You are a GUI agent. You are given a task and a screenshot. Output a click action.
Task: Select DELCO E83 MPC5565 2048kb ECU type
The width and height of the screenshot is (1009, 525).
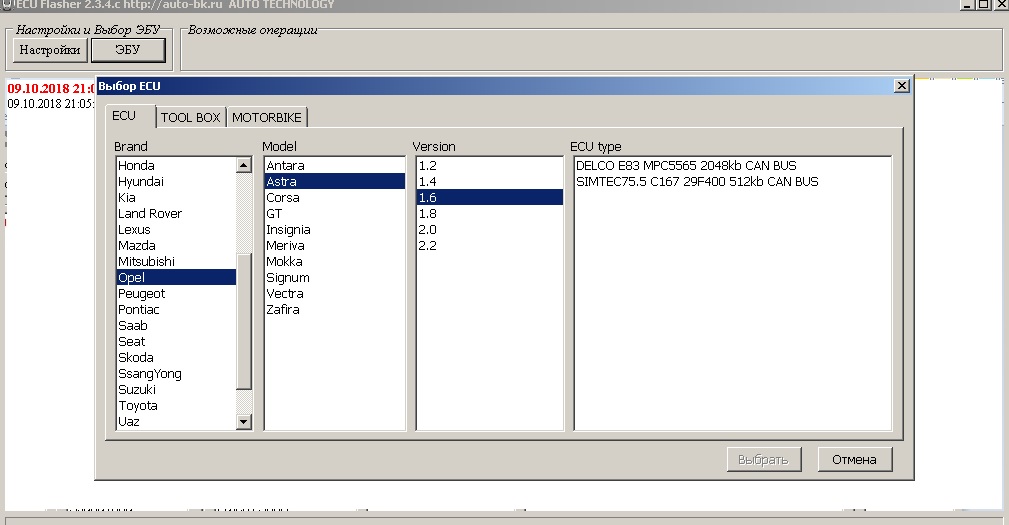tap(733, 165)
